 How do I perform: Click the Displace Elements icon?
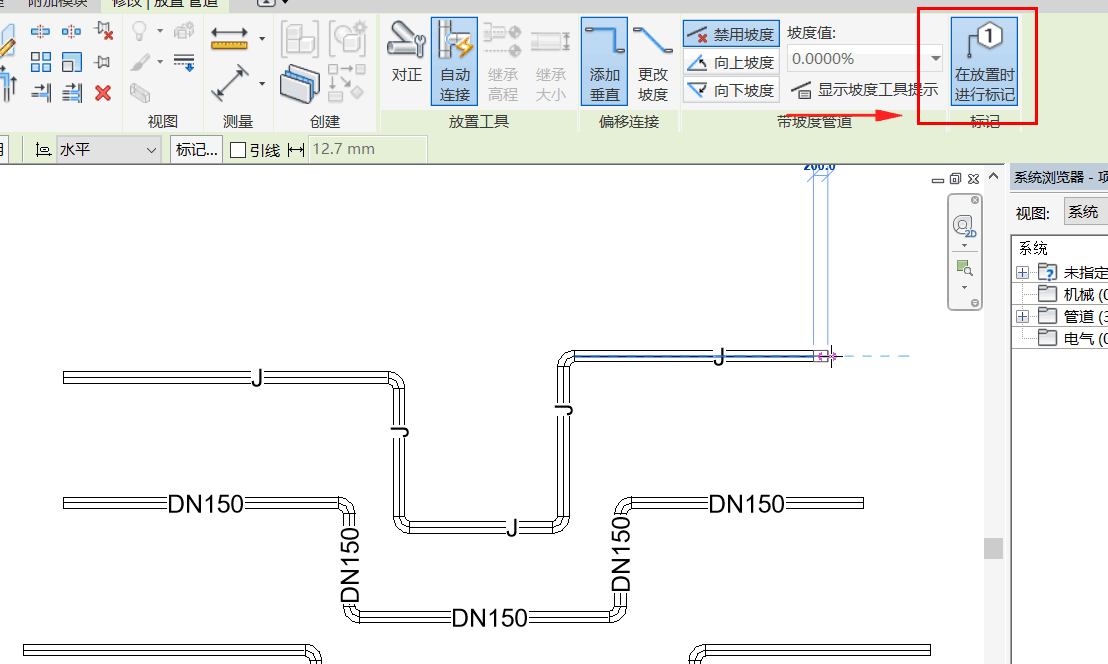184,30
